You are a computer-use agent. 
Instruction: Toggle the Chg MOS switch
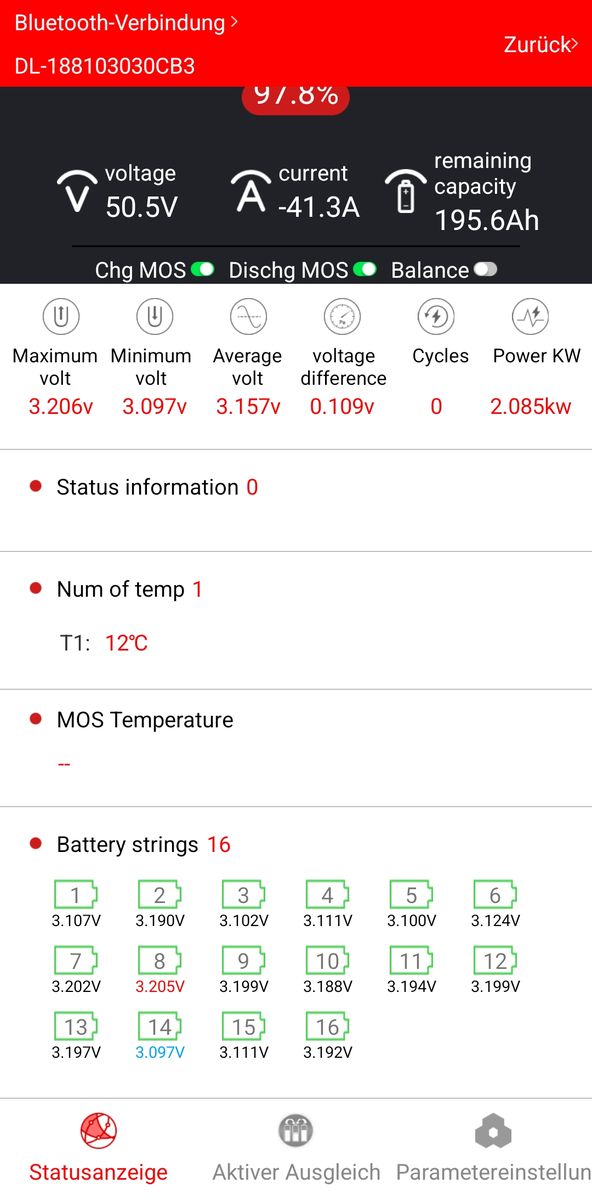203,270
